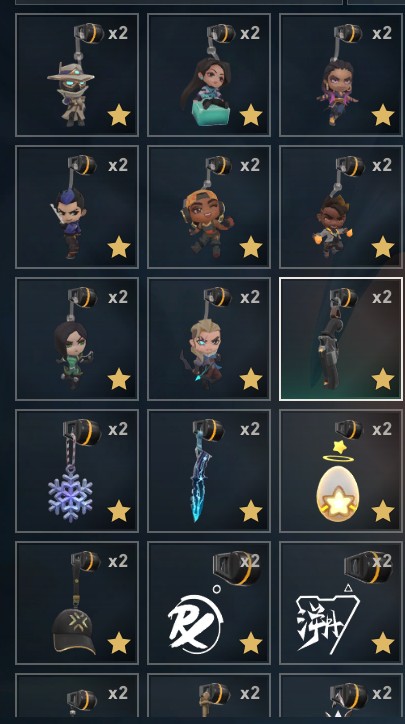Select the Cypher chibi gun buddy

(x=77, y=75)
